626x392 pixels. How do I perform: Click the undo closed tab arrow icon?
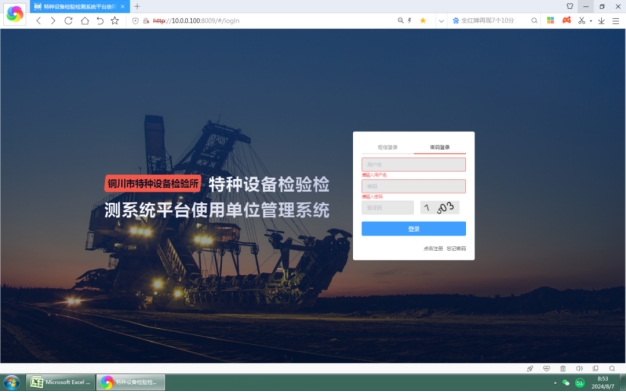(100, 21)
